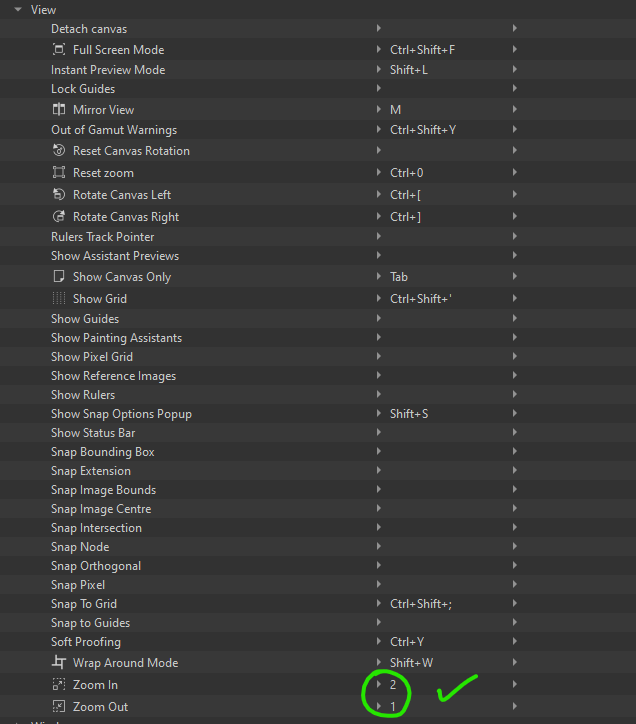This screenshot has width=636, height=724.
Task: Click the Ctrl+Shift+' shortcut for Show Grid
Action: tap(421, 299)
